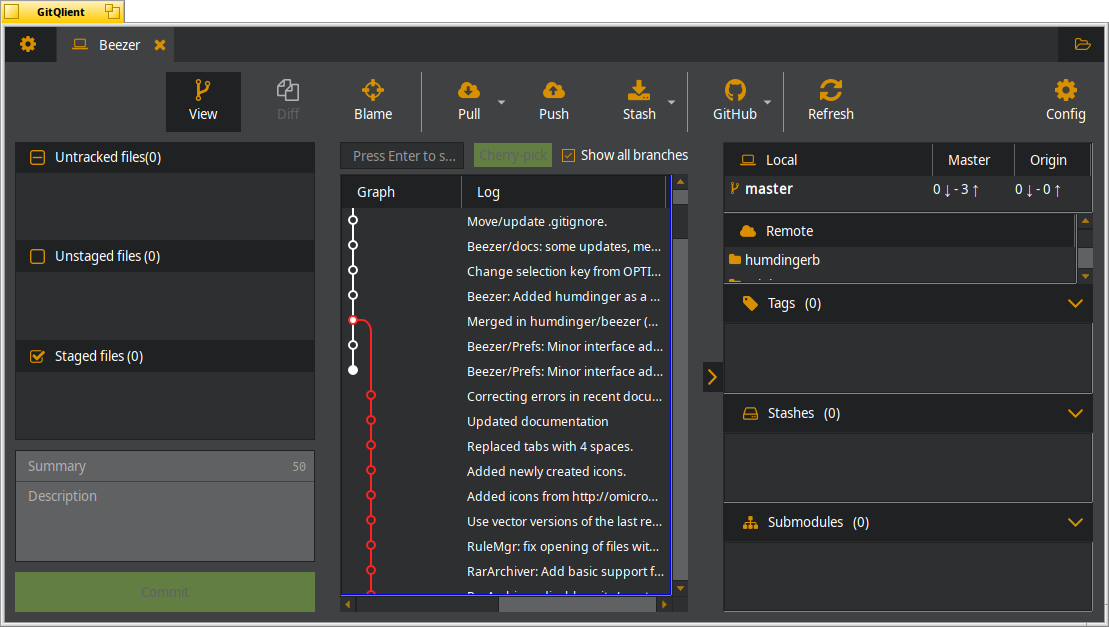Pull changes with the Pull icon
This screenshot has height=627, width=1109.
coord(469,90)
